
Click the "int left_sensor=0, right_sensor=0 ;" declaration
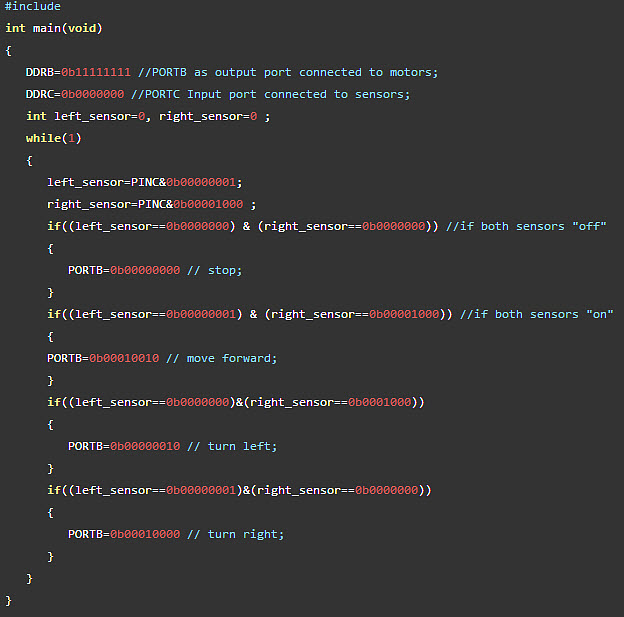[148, 116]
